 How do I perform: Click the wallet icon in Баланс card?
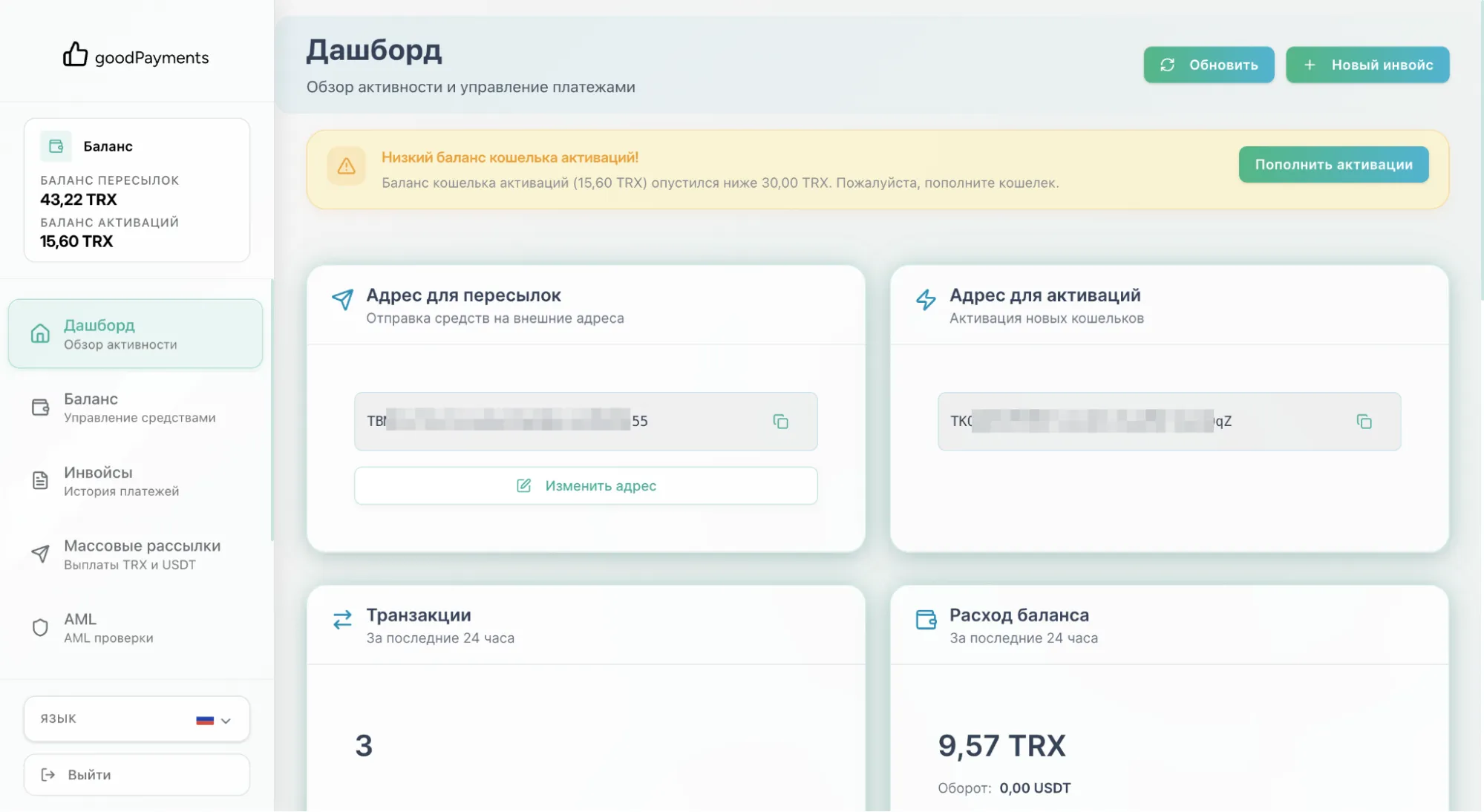pyautogui.click(x=56, y=146)
